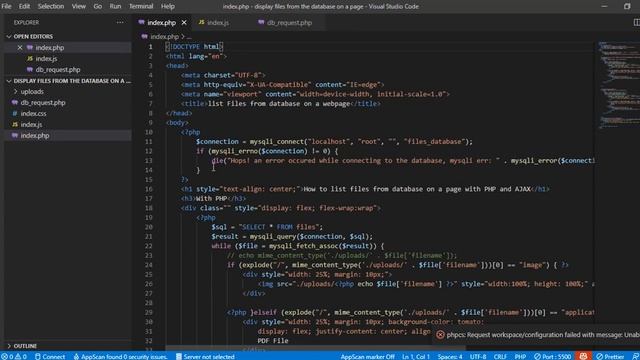Screen dimensions: 640x360
Task: Click the editor minimap
Action: 618,86
